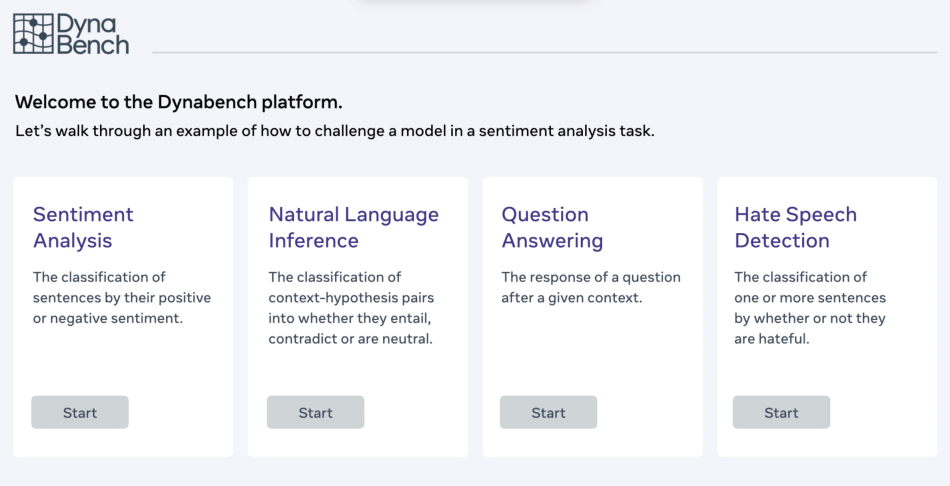The width and height of the screenshot is (950, 486).
Task: Click the sentiment walkthrough intro sentence
Action: click(335, 131)
